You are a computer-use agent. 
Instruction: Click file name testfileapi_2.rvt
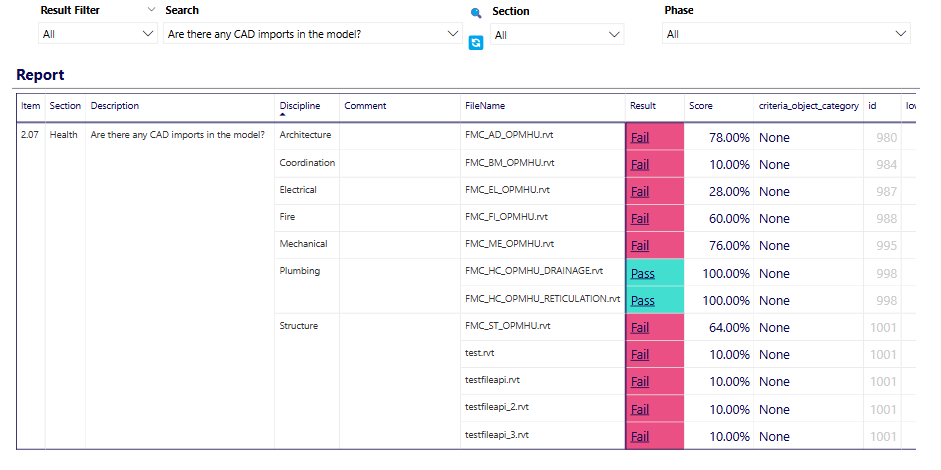click(497, 407)
